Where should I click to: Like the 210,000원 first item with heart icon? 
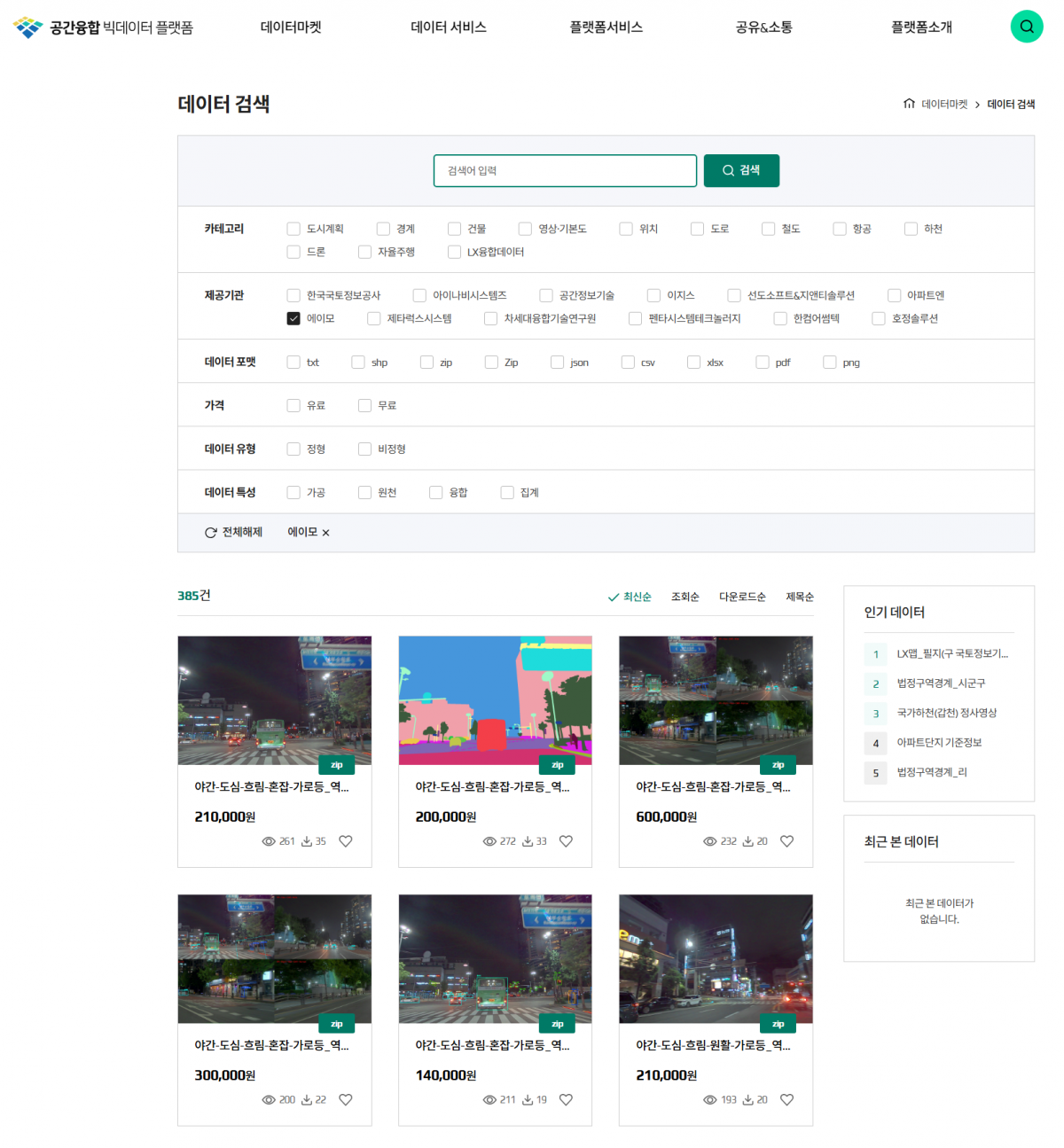(346, 841)
